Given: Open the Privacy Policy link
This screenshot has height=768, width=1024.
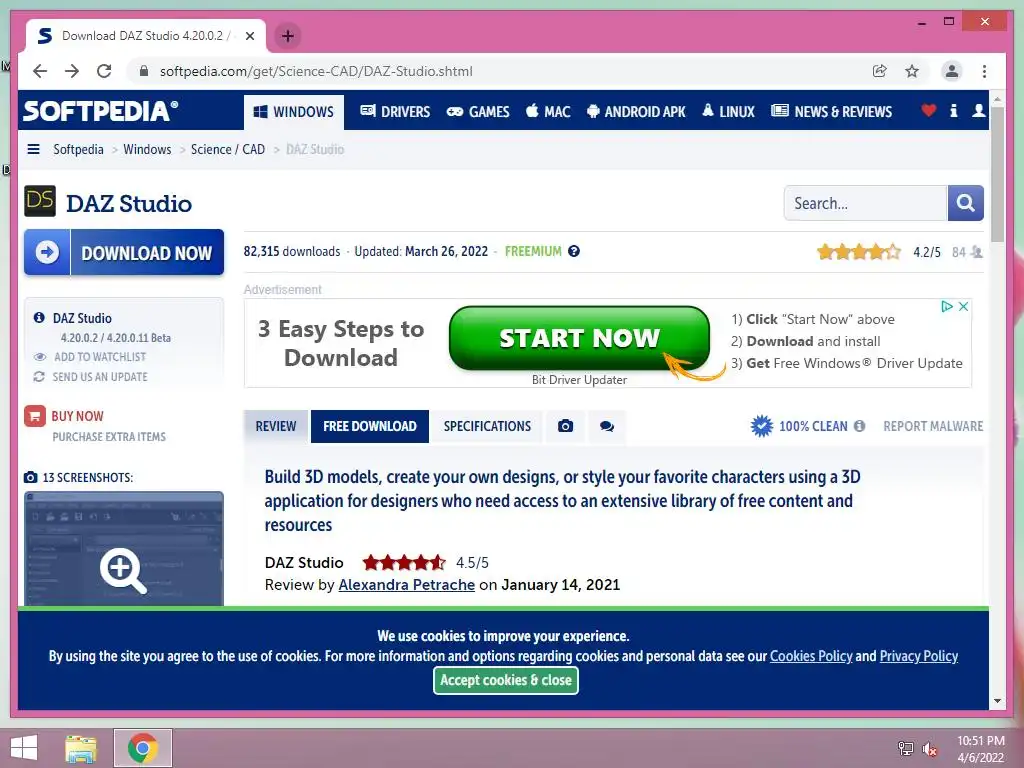Looking at the screenshot, I should (x=918, y=656).
